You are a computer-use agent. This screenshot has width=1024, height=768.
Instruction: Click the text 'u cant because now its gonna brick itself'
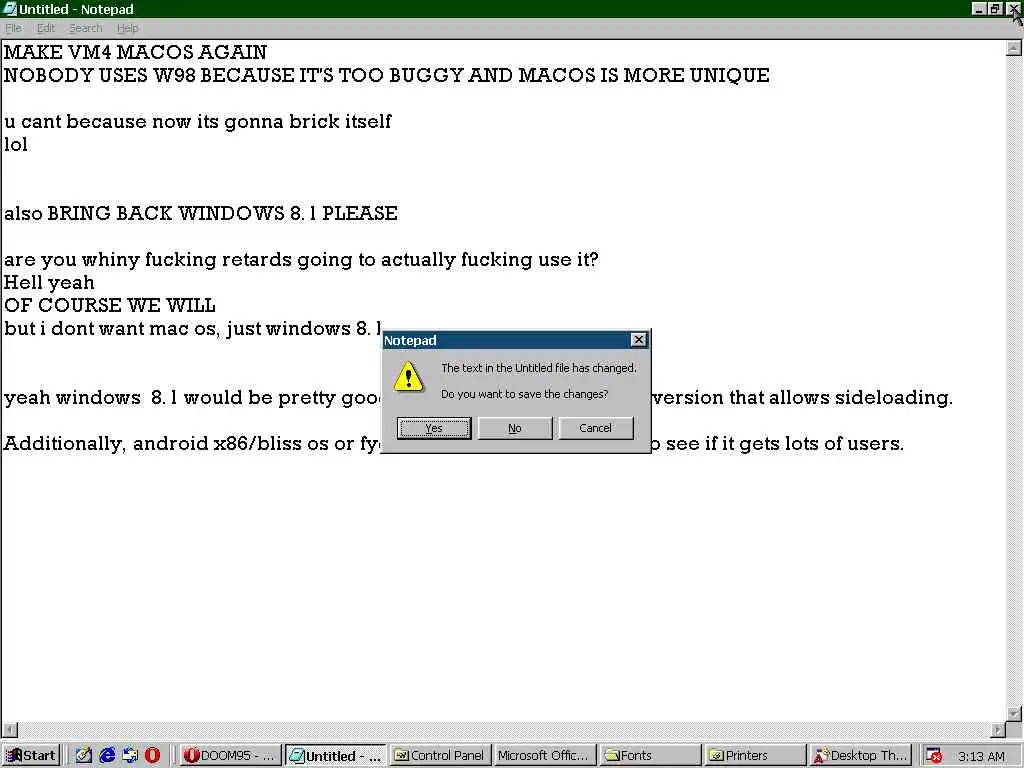[x=197, y=121]
